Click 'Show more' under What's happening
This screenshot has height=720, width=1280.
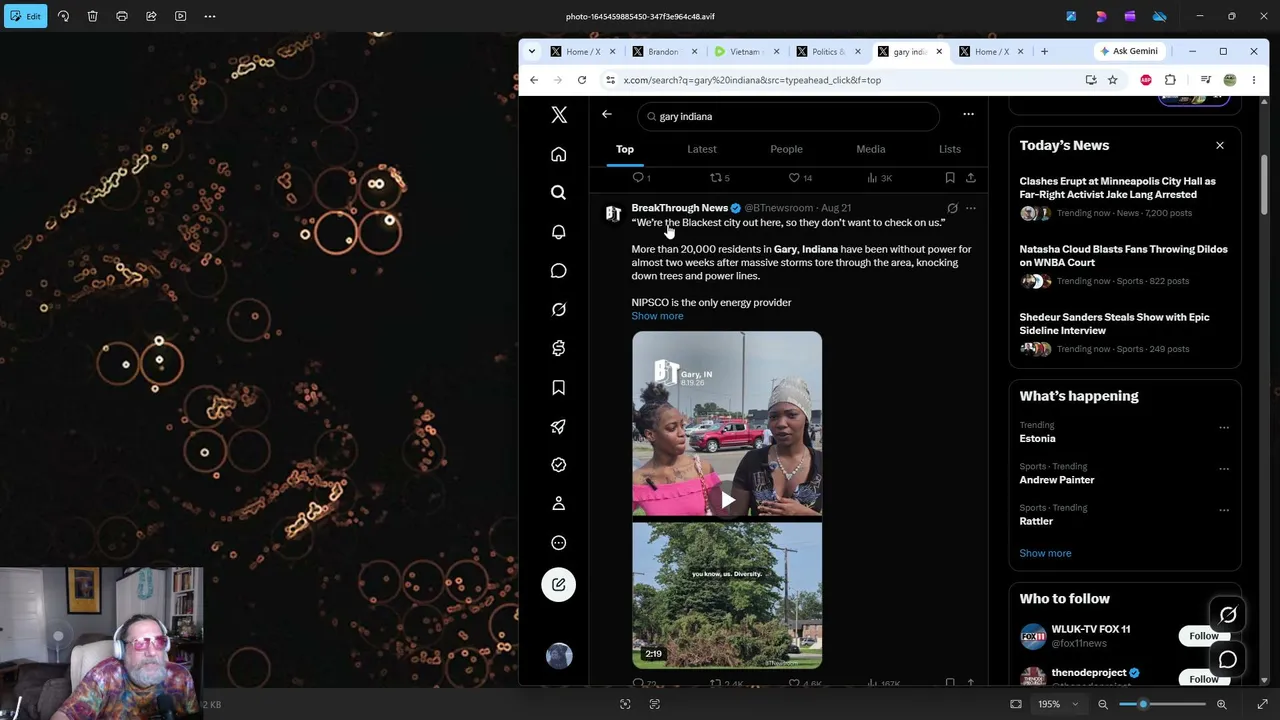(x=1045, y=553)
